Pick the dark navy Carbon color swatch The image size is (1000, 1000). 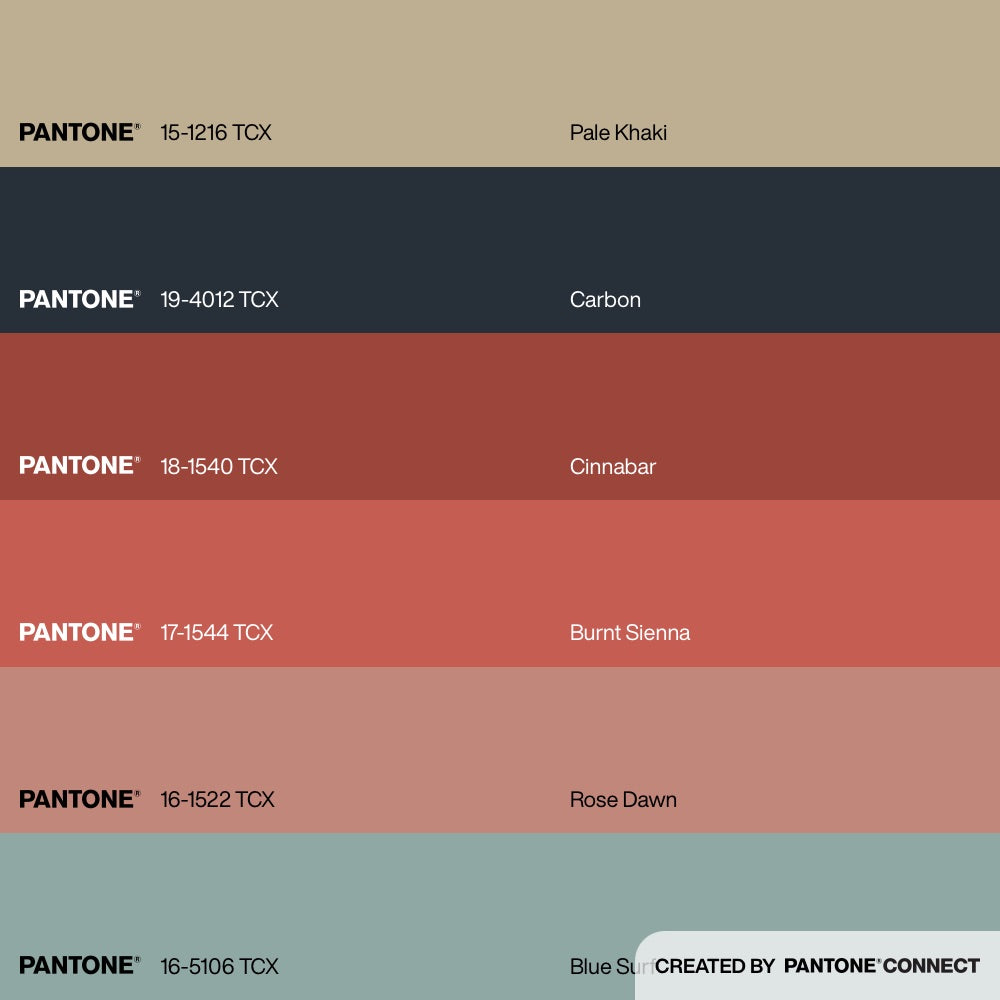tap(500, 230)
